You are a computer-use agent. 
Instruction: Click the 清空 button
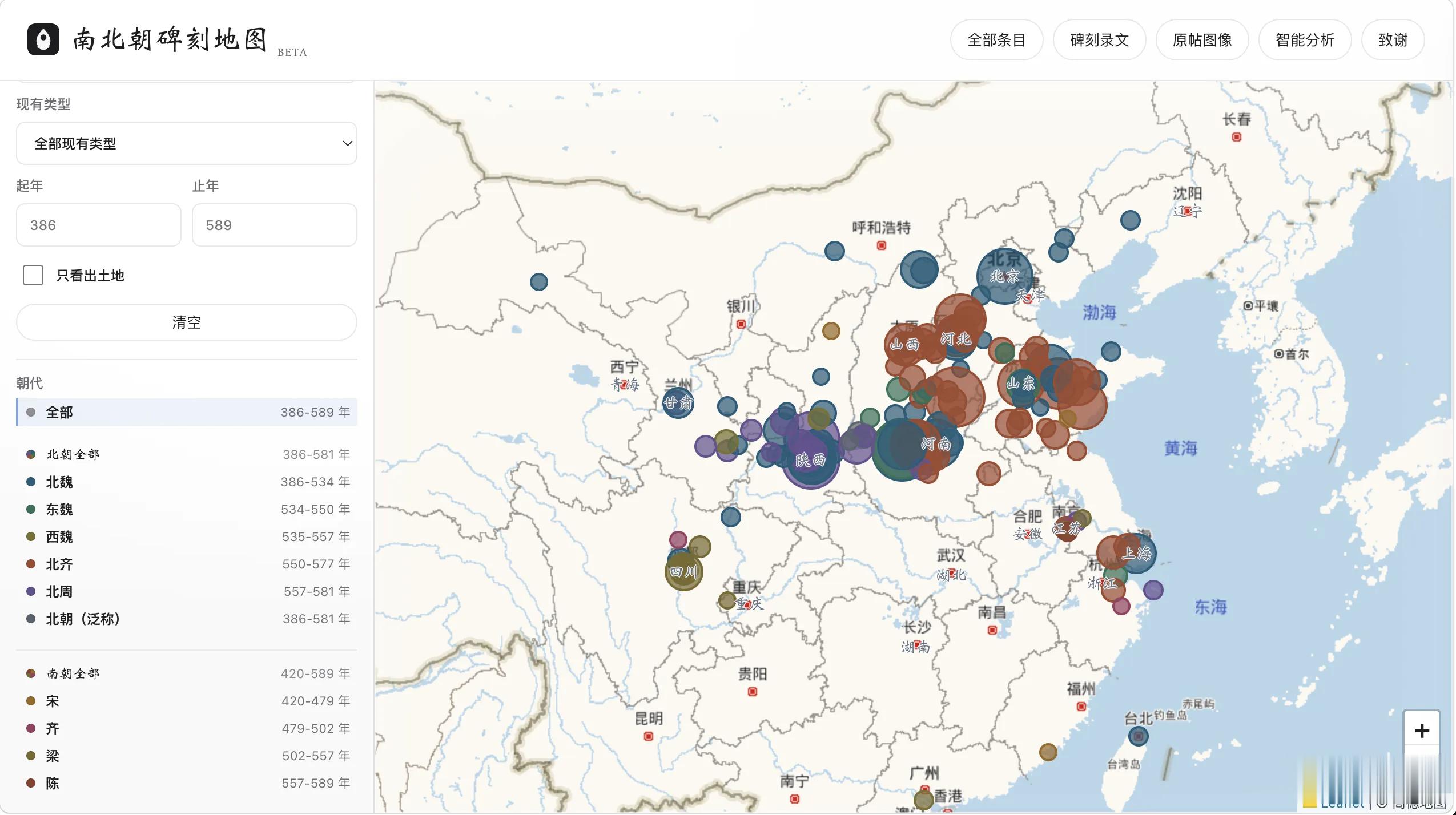(187, 322)
